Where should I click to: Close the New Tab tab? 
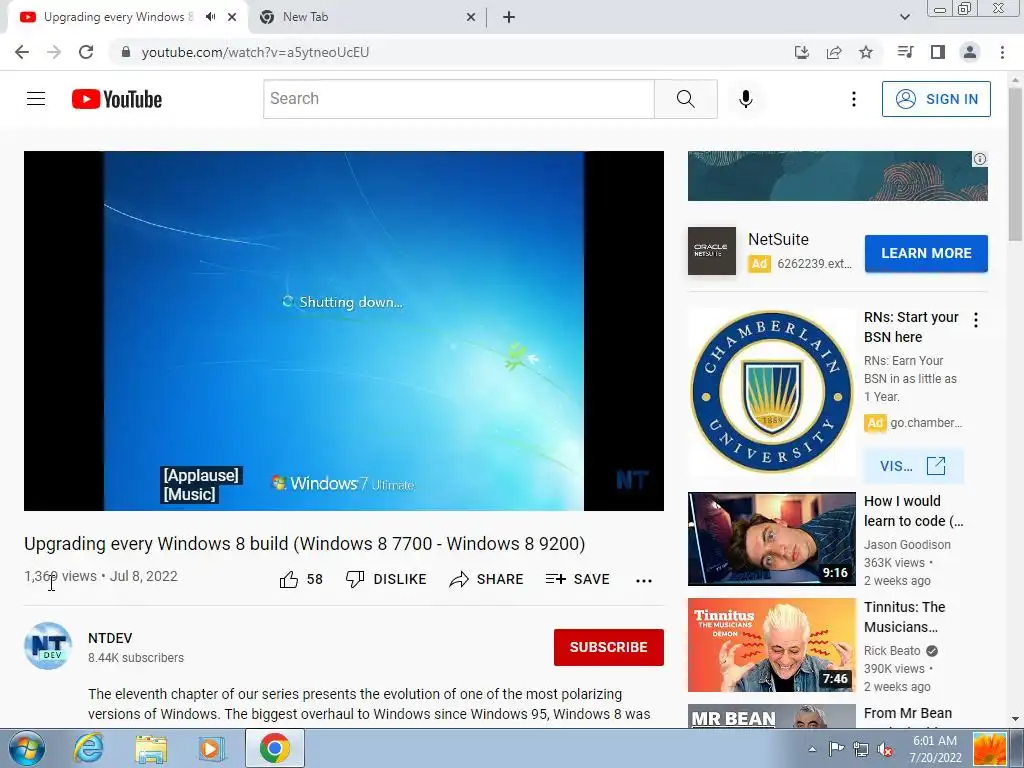[x=471, y=17]
